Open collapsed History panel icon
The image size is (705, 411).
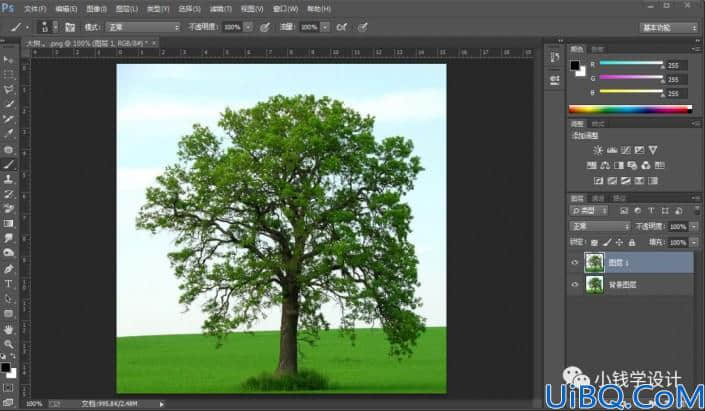click(554, 57)
